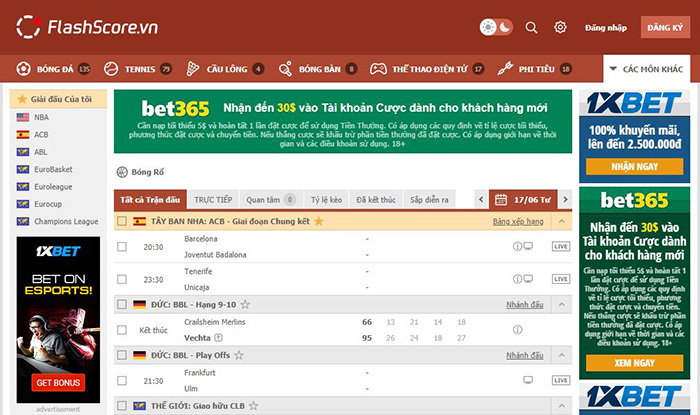Collapse the Giao hữu CLB section
Screen dimensions: 700x415
point(562,406)
